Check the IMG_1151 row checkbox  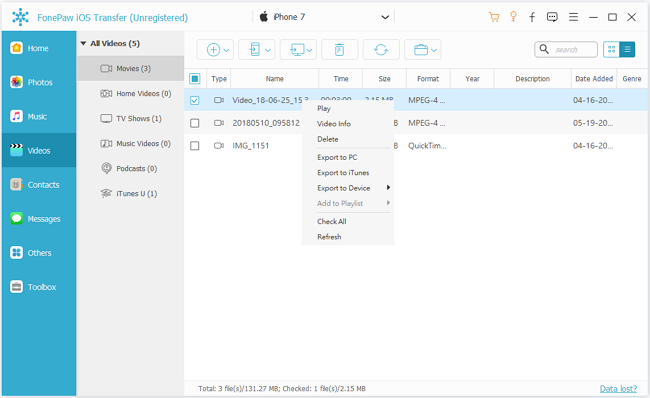coord(194,146)
